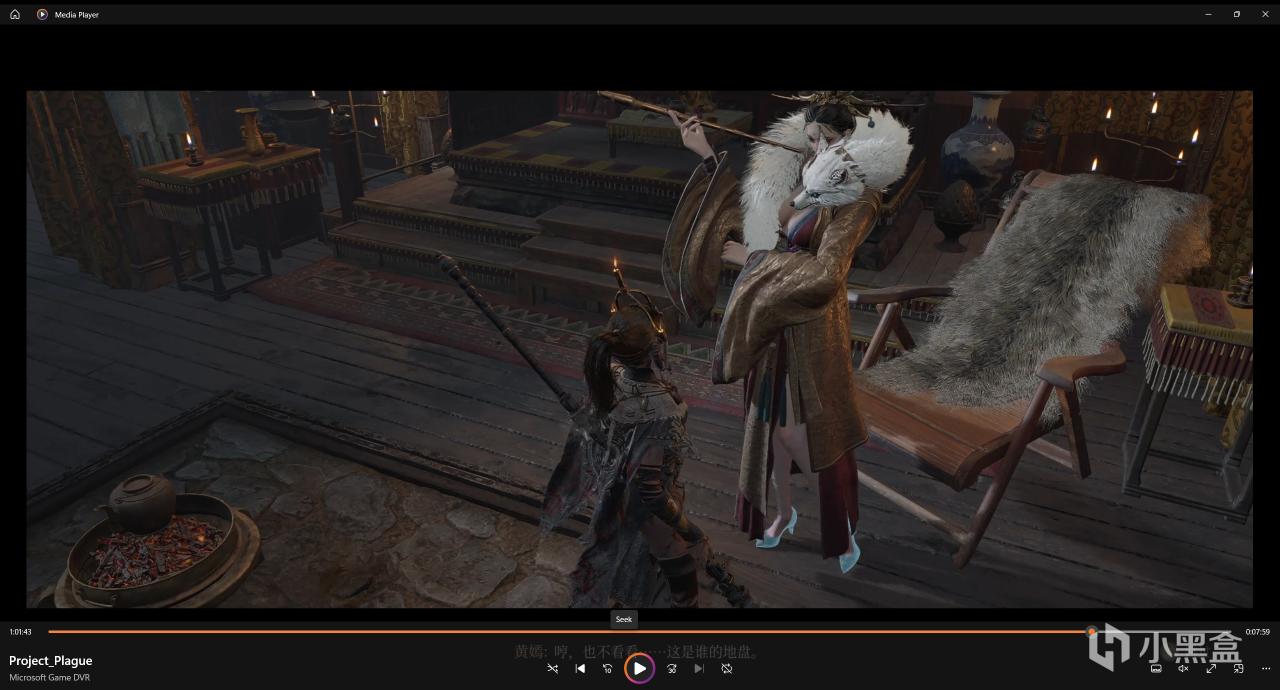This screenshot has height=690, width=1280.
Task: Jump to the next track
Action: point(699,668)
